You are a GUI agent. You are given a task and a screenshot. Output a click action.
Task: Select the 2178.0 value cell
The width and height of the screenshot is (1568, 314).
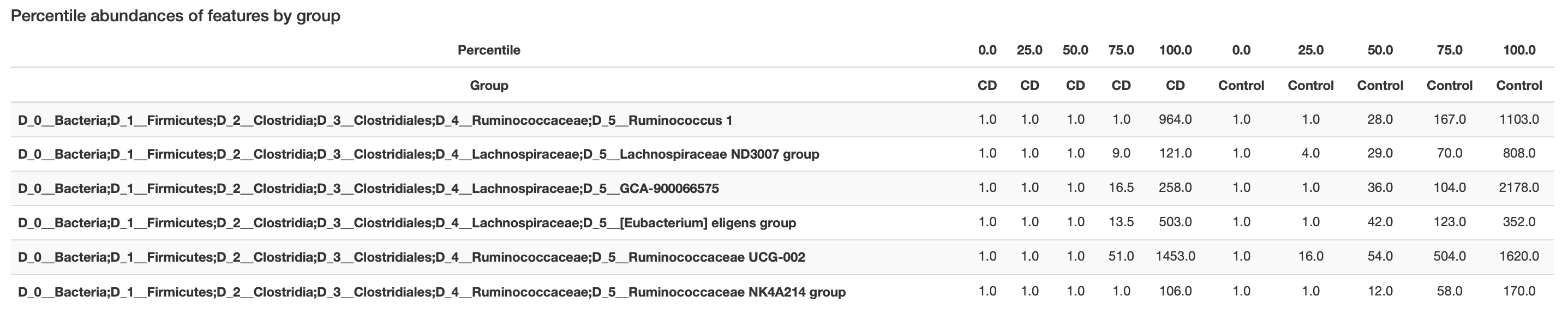tap(1519, 188)
